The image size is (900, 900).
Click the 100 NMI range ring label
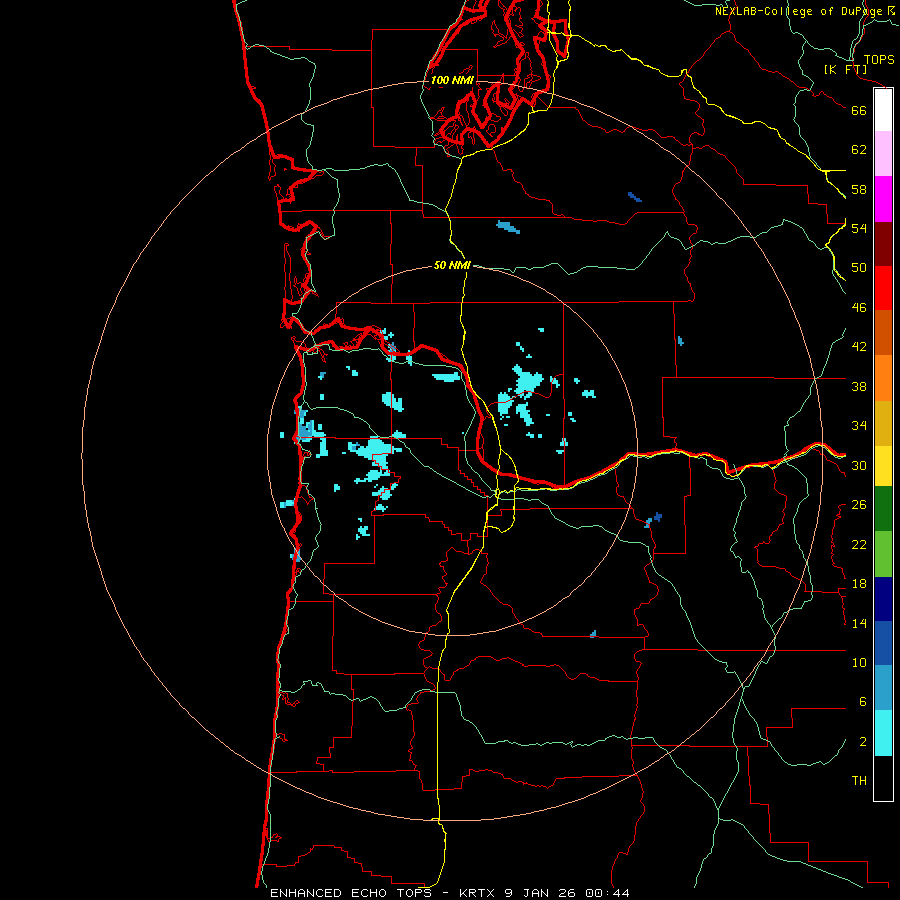point(452,80)
